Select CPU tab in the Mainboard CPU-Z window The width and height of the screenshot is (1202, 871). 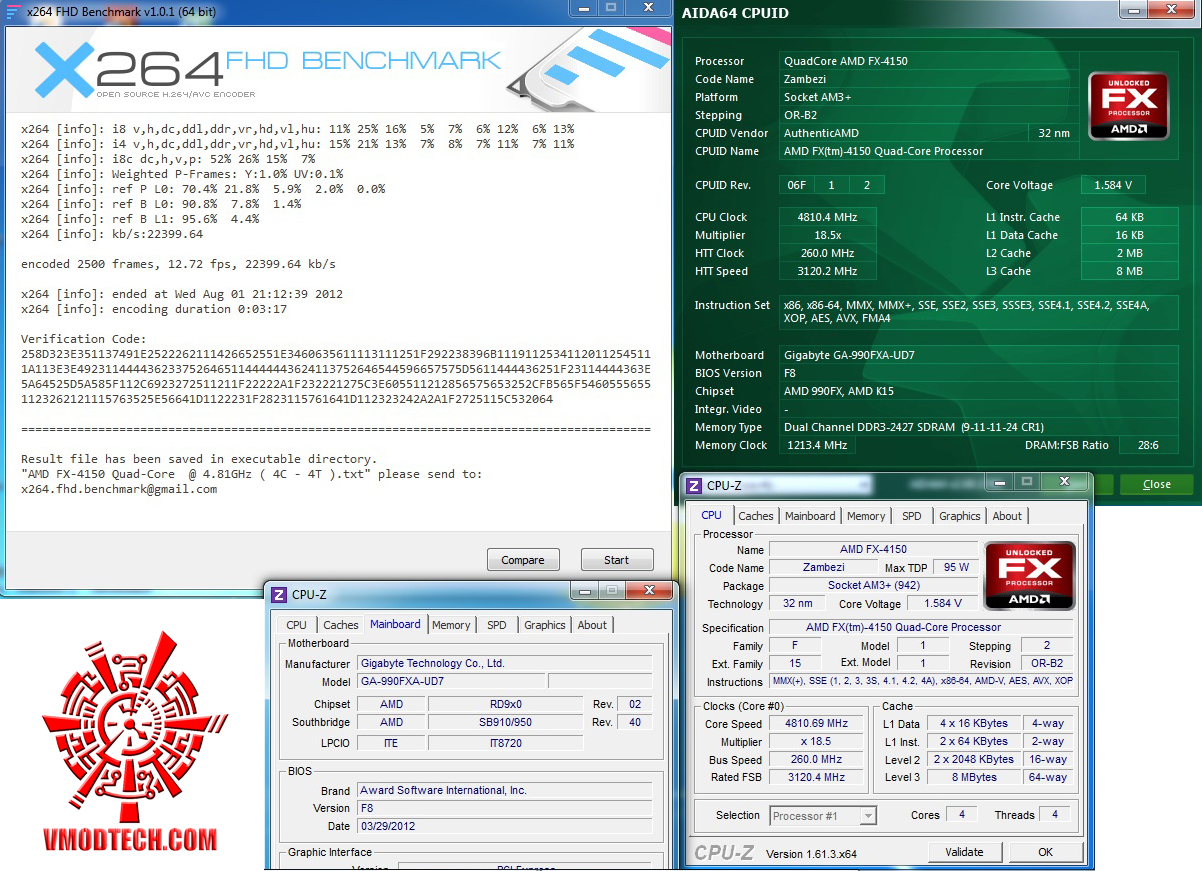point(297,625)
